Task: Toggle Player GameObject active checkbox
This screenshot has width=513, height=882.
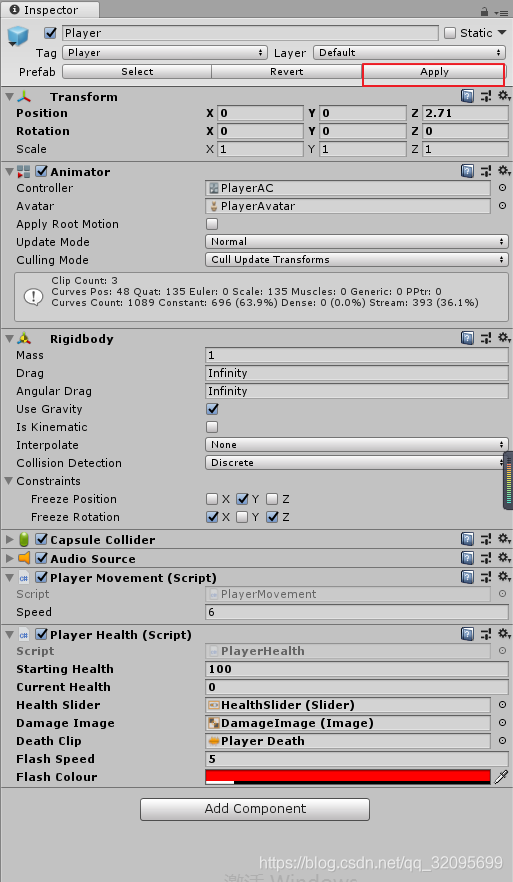Action: pyautogui.click(x=51, y=33)
